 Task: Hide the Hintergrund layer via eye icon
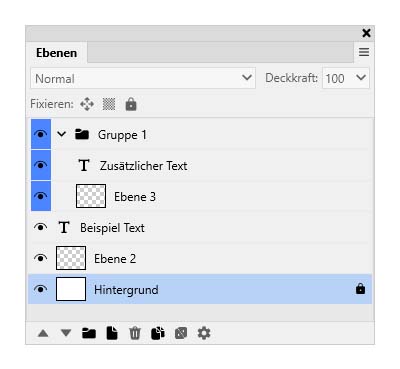41,289
